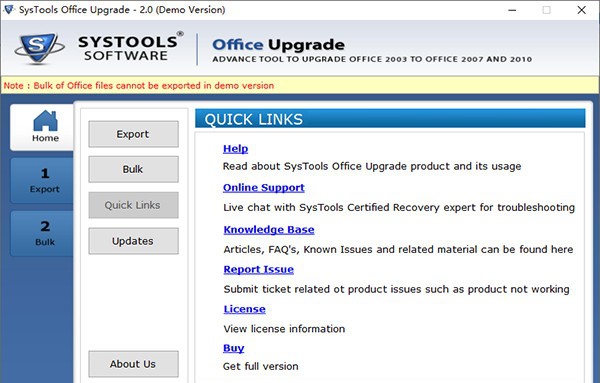Switch to the 1 Export sidebar tab
Viewport: 600px width, 383px height.
[x=42, y=180]
